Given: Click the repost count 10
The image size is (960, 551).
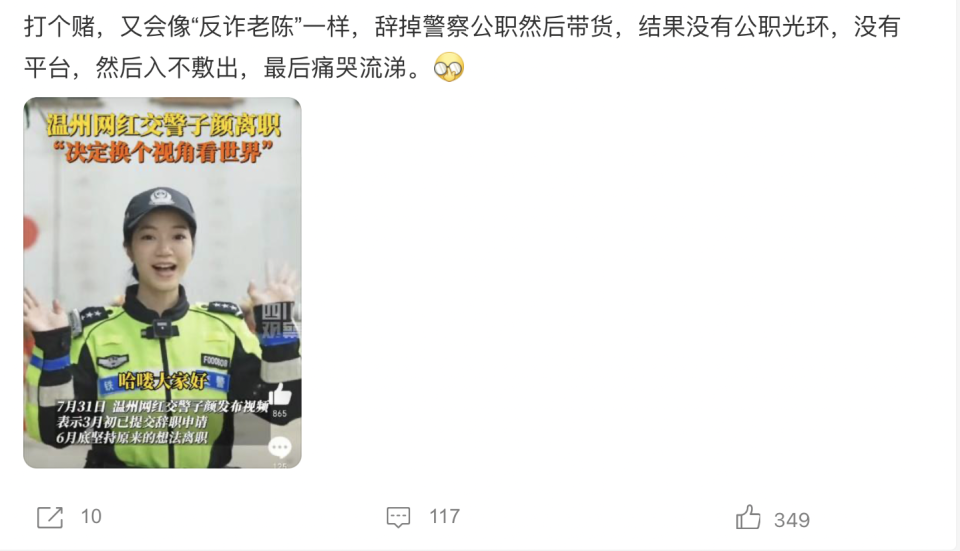Looking at the screenshot, I should pos(91,517).
